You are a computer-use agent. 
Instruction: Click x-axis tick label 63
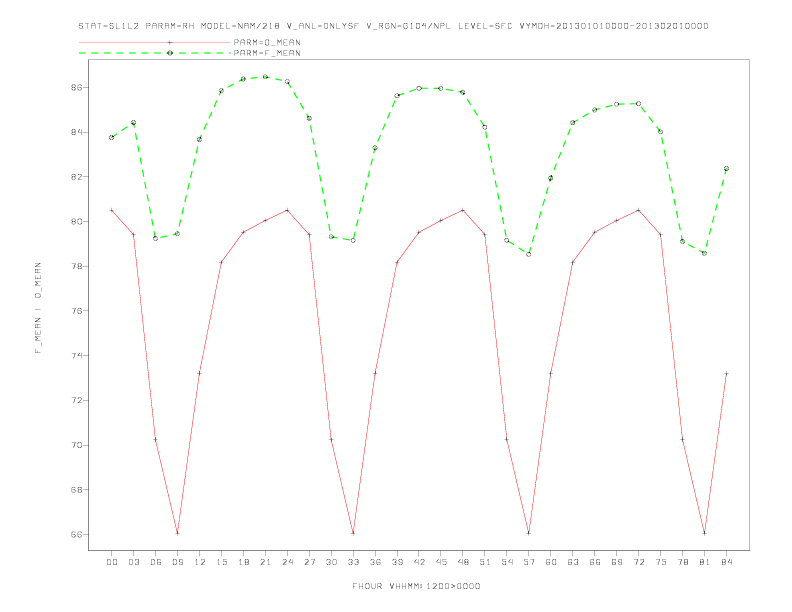(x=573, y=562)
